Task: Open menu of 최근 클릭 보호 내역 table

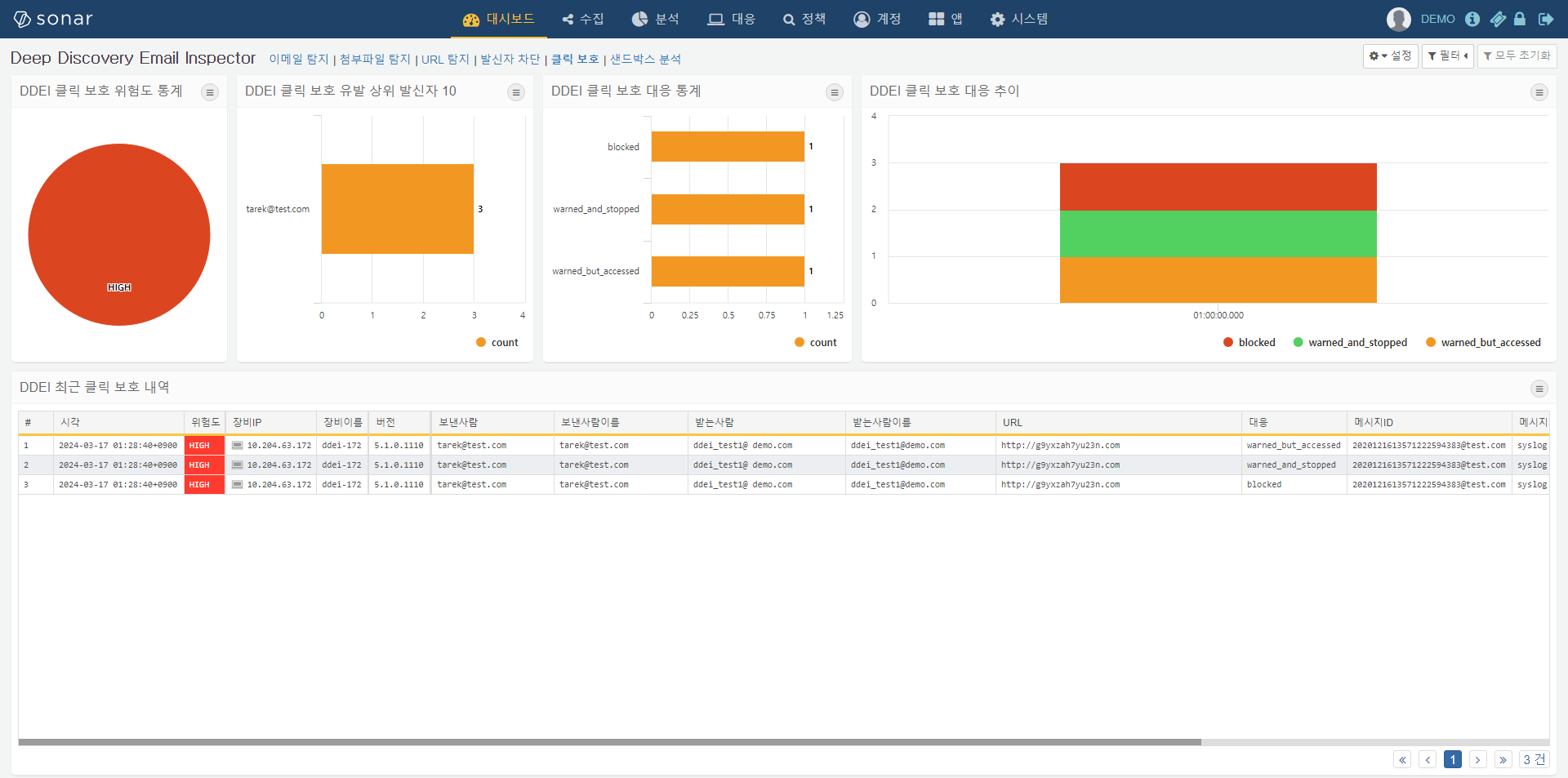Action: 1539,389
